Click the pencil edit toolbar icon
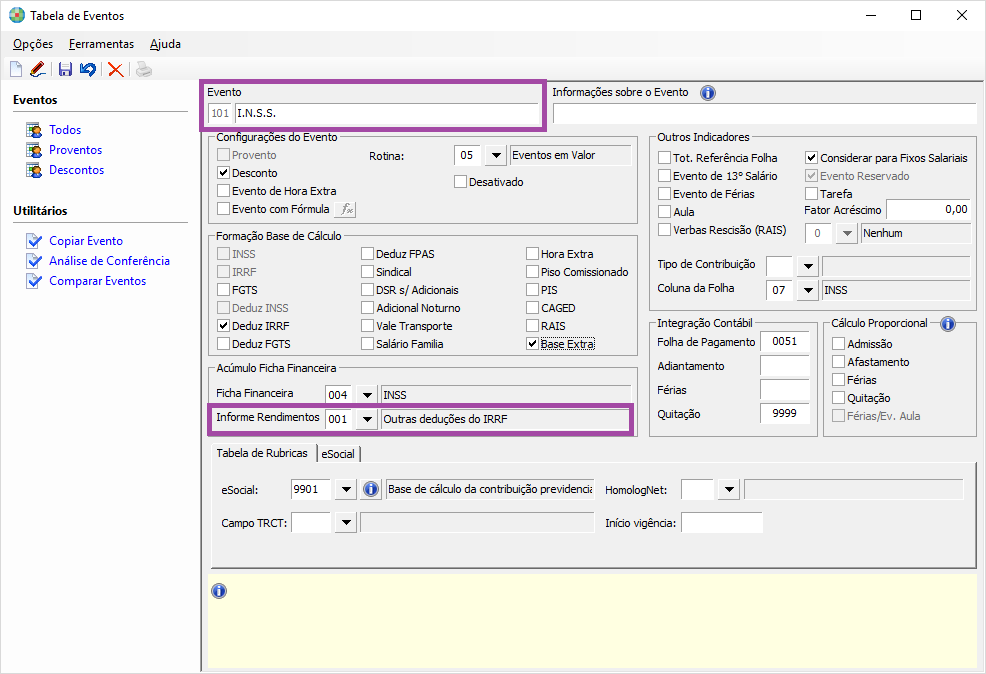Image resolution: width=986 pixels, height=674 pixels. (38, 69)
